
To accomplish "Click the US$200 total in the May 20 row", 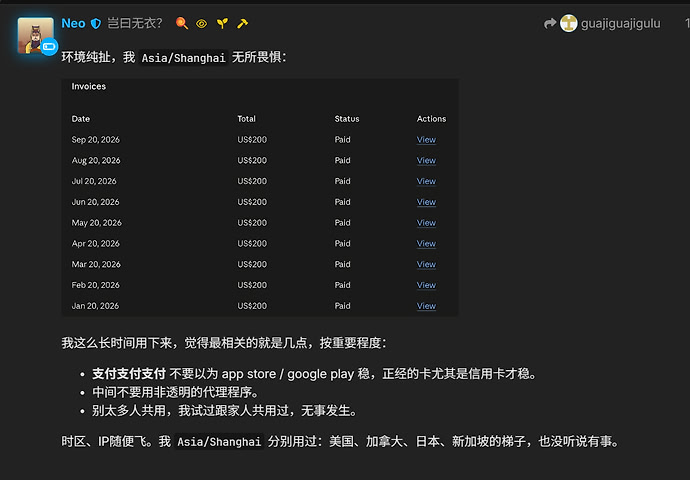I will (x=252, y=223).
